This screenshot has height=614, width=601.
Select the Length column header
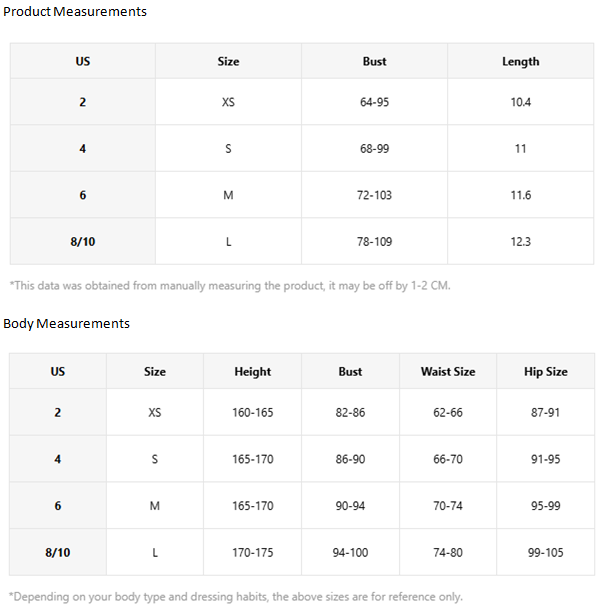point(520,62)
